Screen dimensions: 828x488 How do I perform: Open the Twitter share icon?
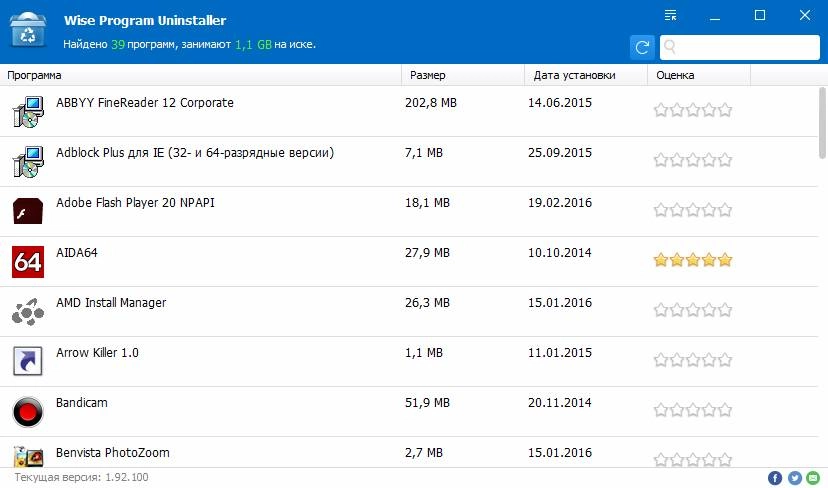(795, 478)
